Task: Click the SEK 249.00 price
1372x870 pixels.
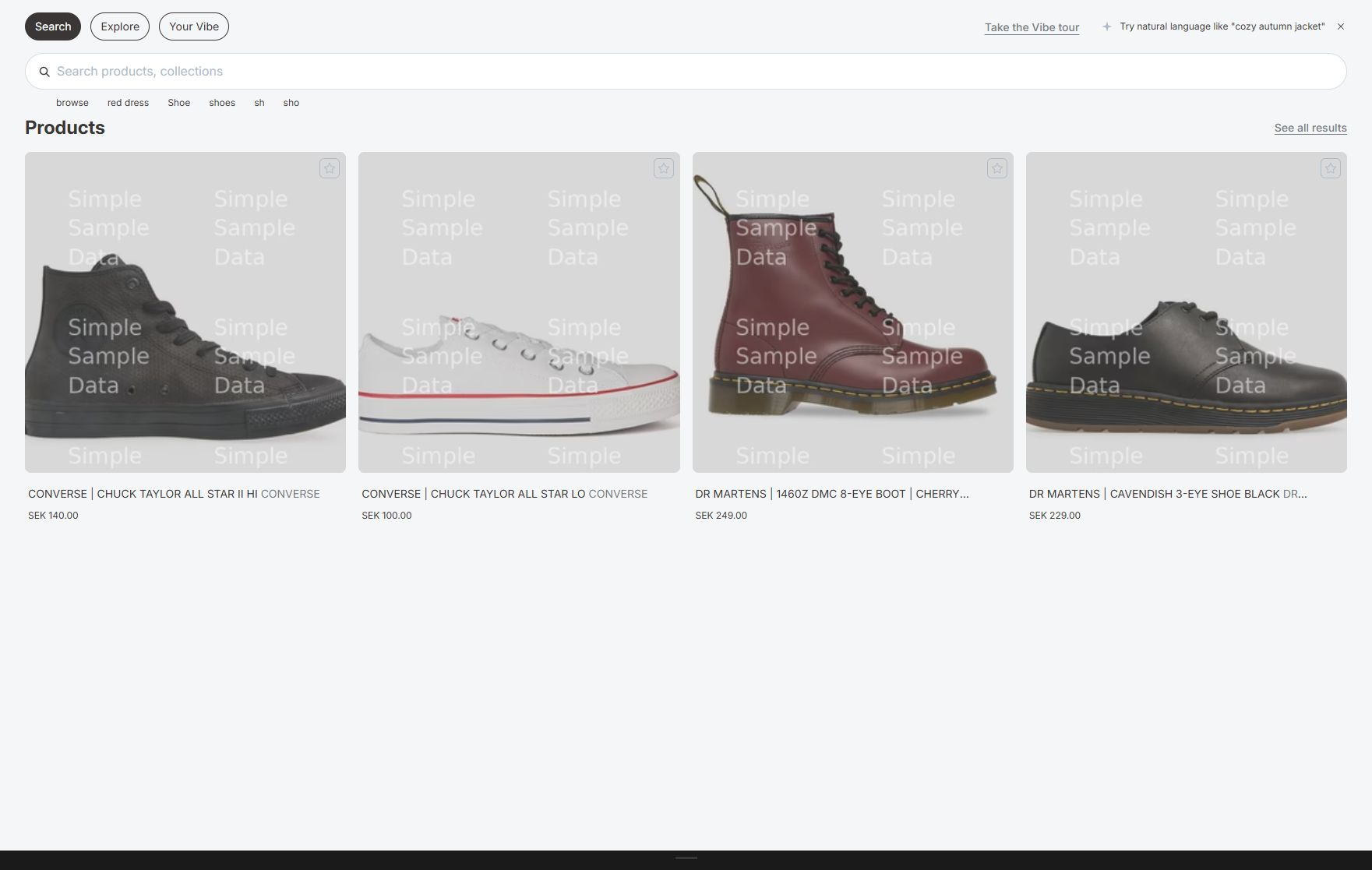Action: 721,516
